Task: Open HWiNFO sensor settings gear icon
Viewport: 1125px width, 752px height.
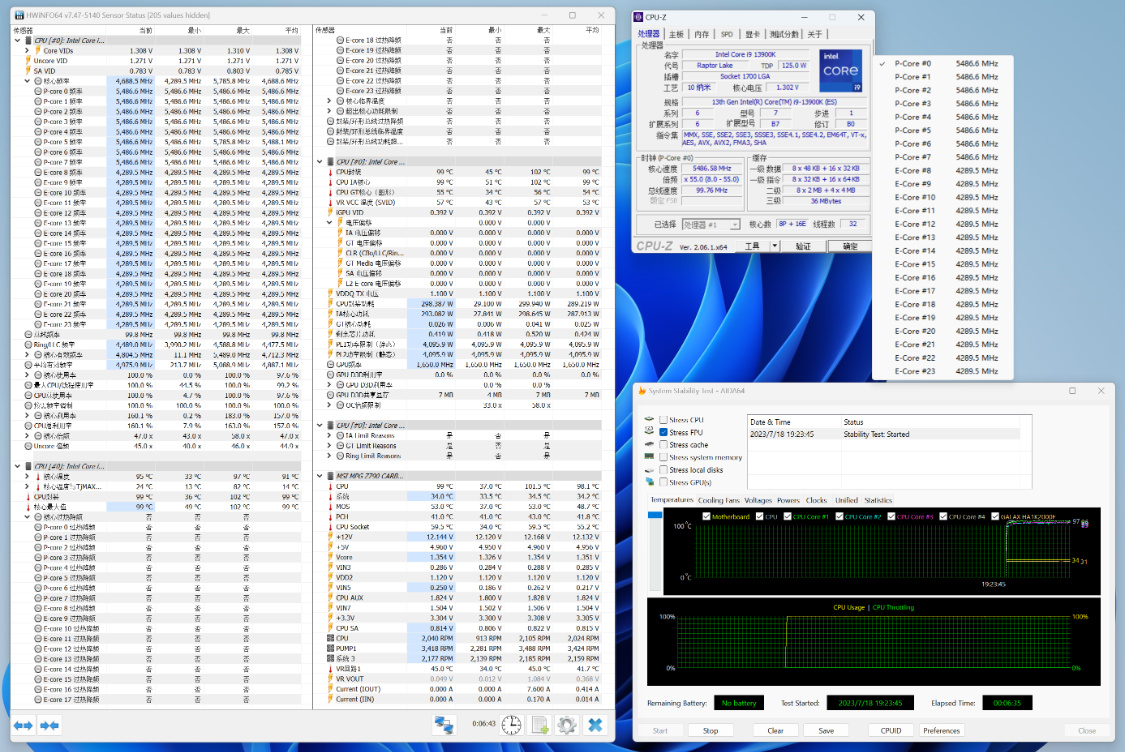Action: 567,725
